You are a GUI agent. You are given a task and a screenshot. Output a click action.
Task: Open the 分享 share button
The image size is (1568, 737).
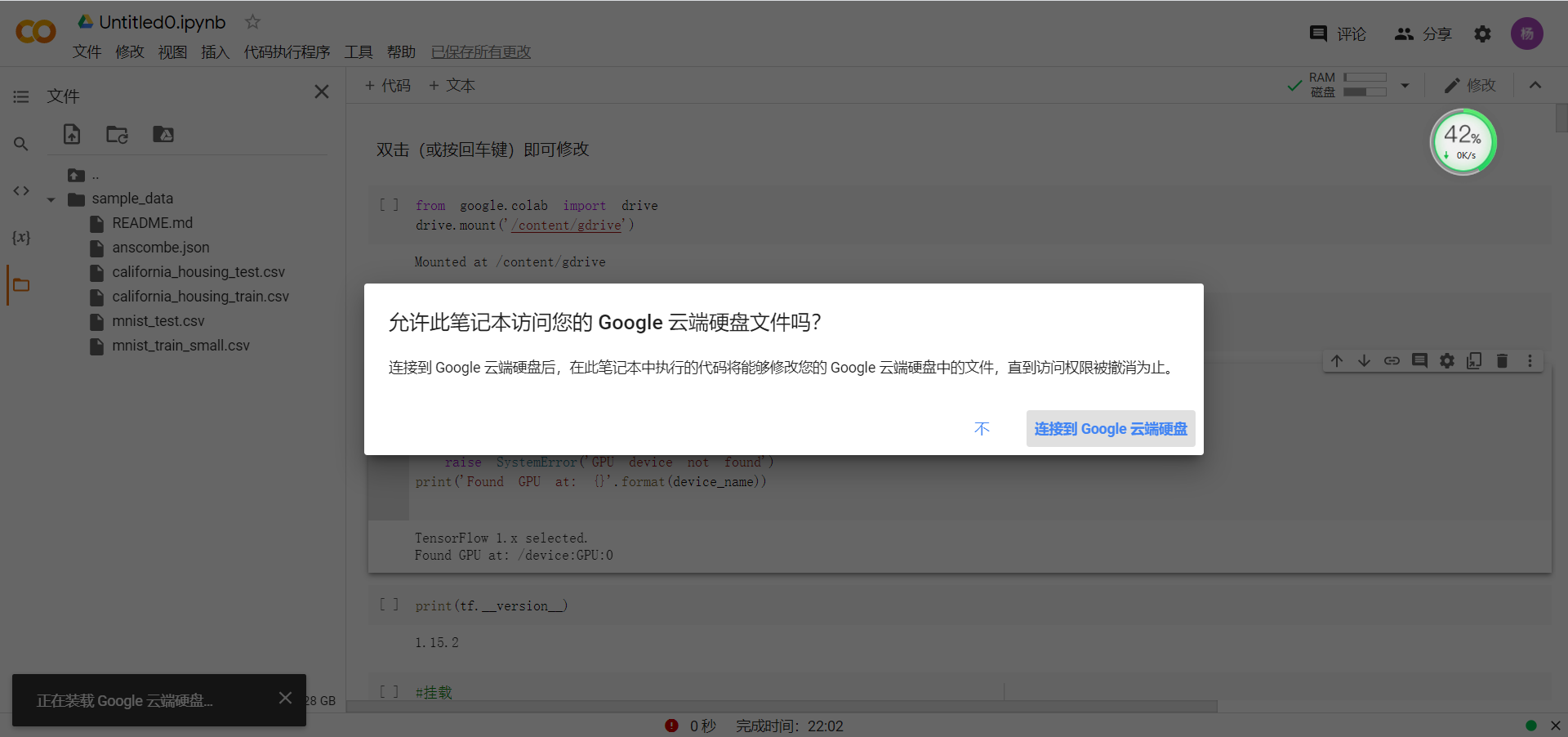click(1423, 33)
